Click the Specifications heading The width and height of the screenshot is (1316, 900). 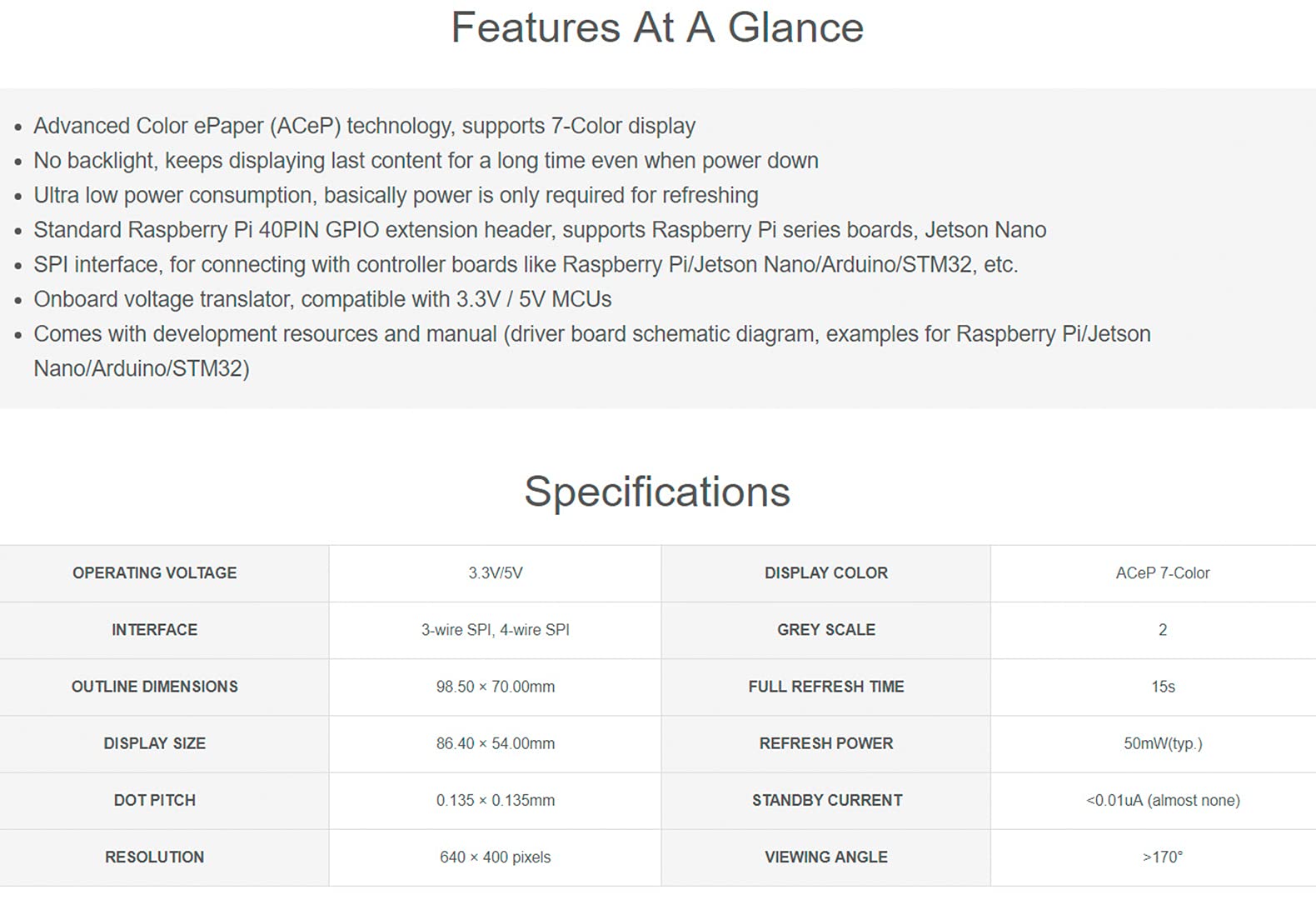[657, 492]
